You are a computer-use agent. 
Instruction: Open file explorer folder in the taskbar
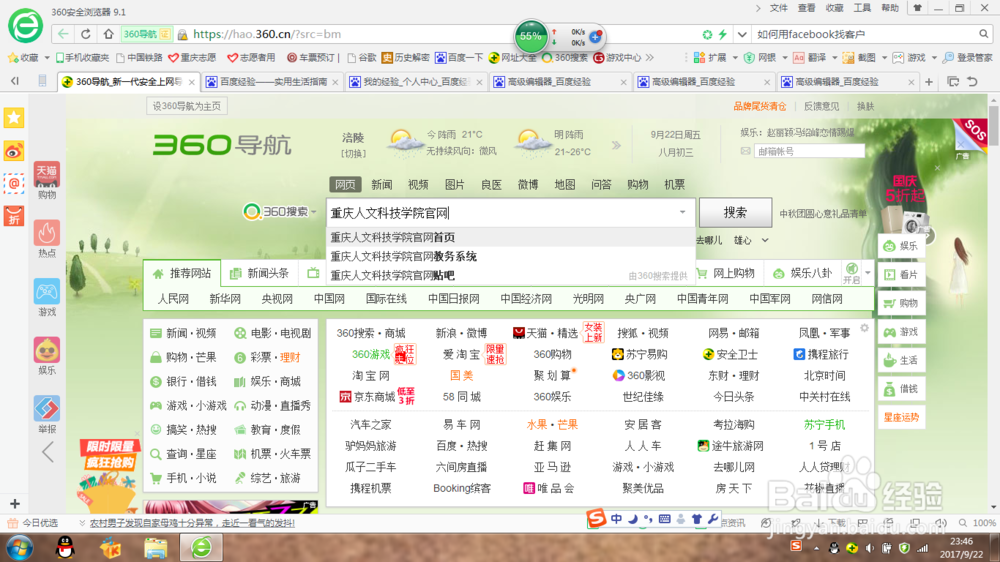pyautogui.click(x=156, y=547)
